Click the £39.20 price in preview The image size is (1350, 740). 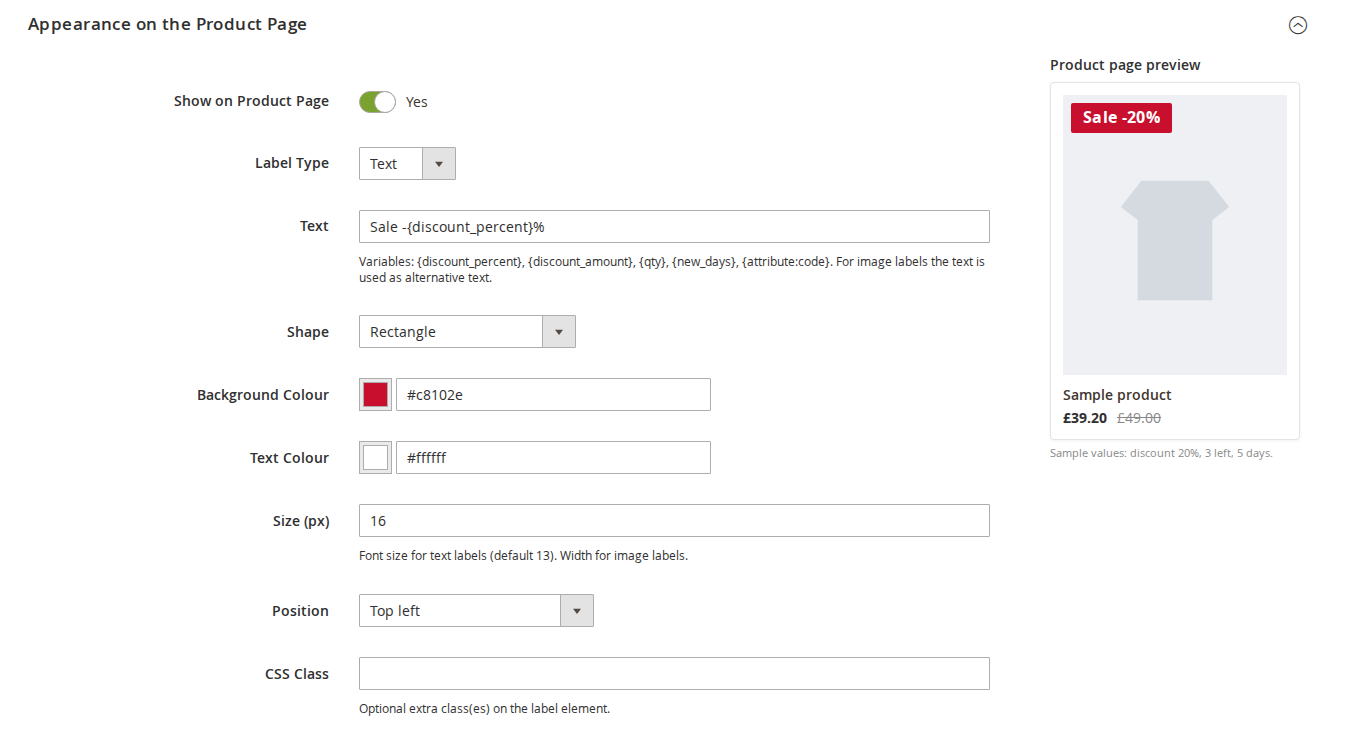(x=1085, y=418)
